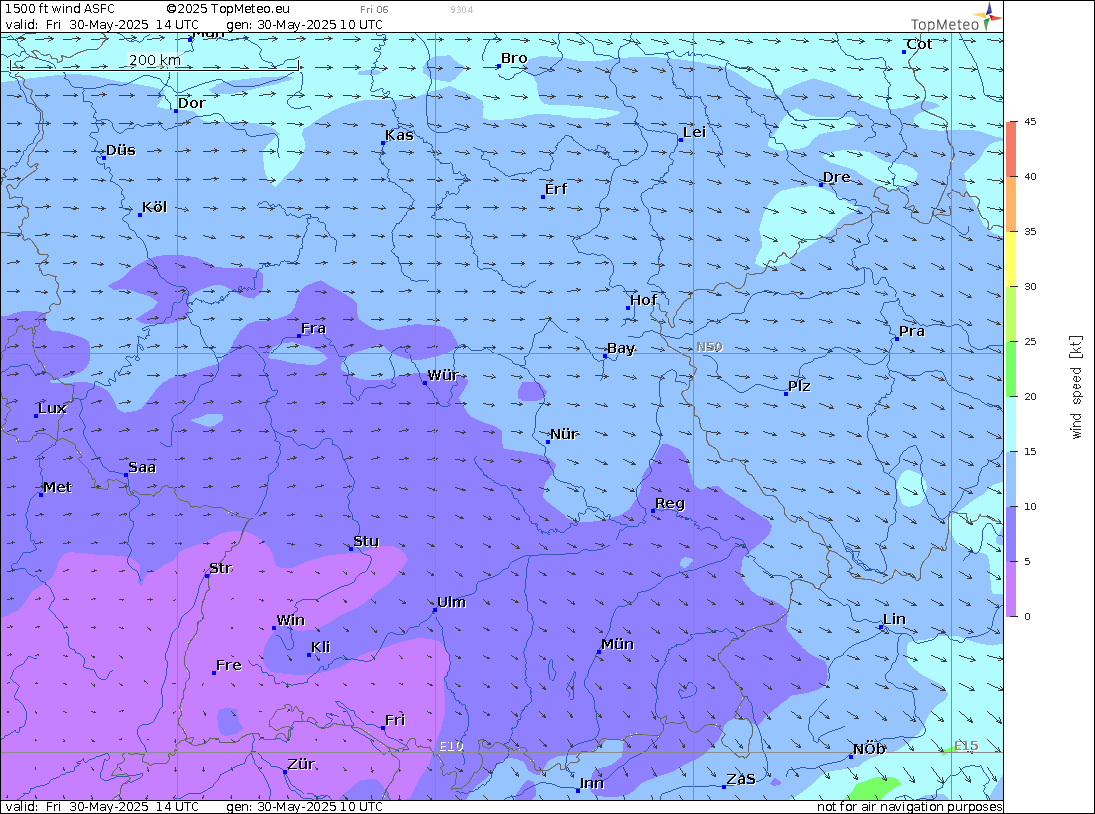Select the Dre city marker
Viewport: 1095px width, 814px height.
click(821, 185)
